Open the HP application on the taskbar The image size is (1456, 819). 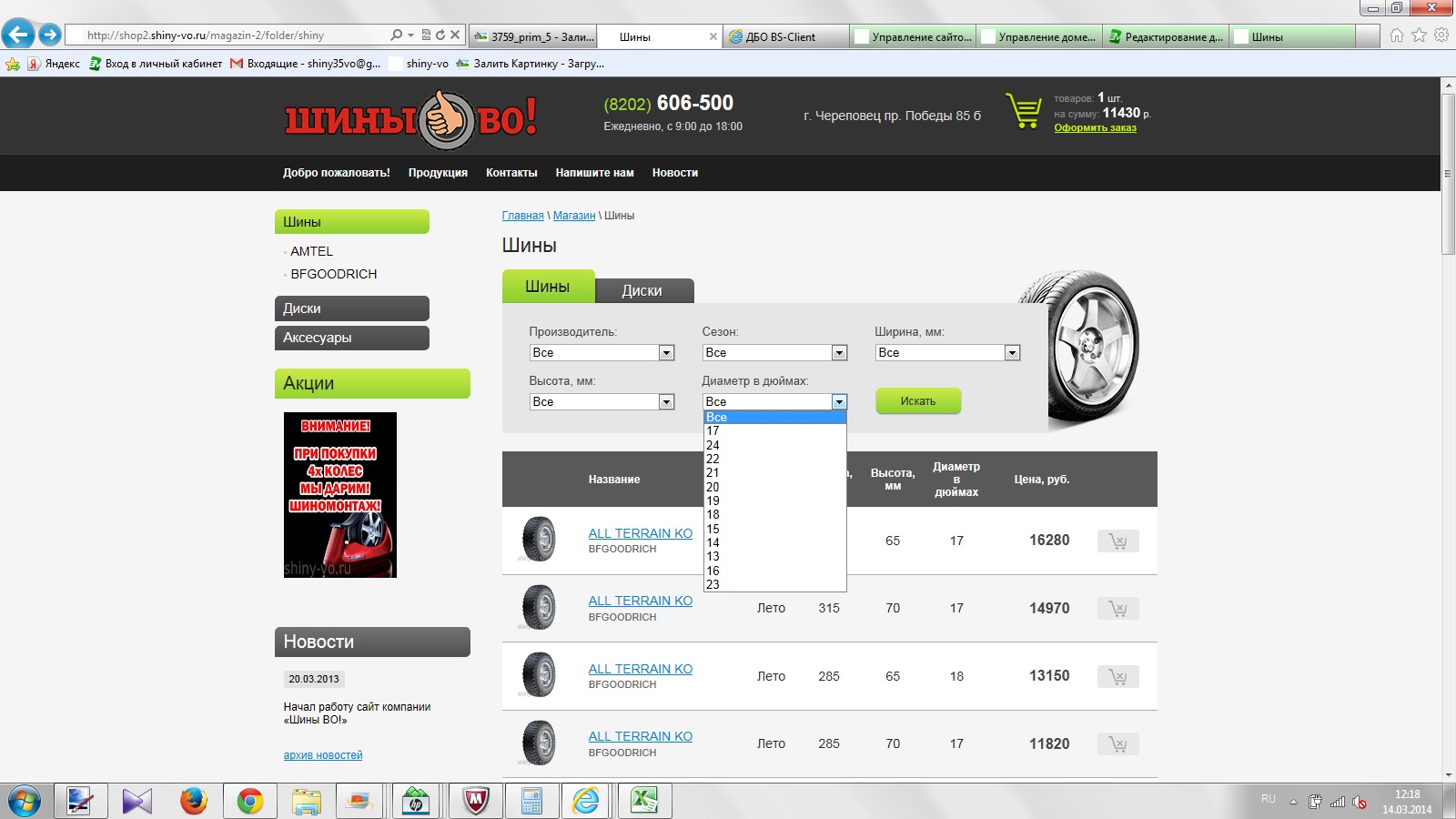[417, 801]
